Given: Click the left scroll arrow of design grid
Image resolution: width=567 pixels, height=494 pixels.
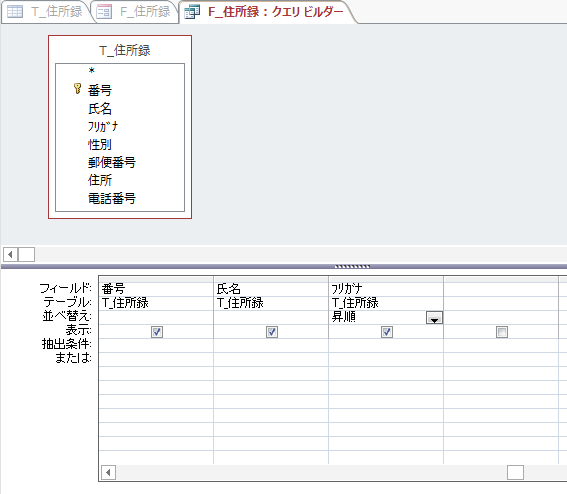Looking at the screenshot, I should pyautogui.click(x=108, y=472).
